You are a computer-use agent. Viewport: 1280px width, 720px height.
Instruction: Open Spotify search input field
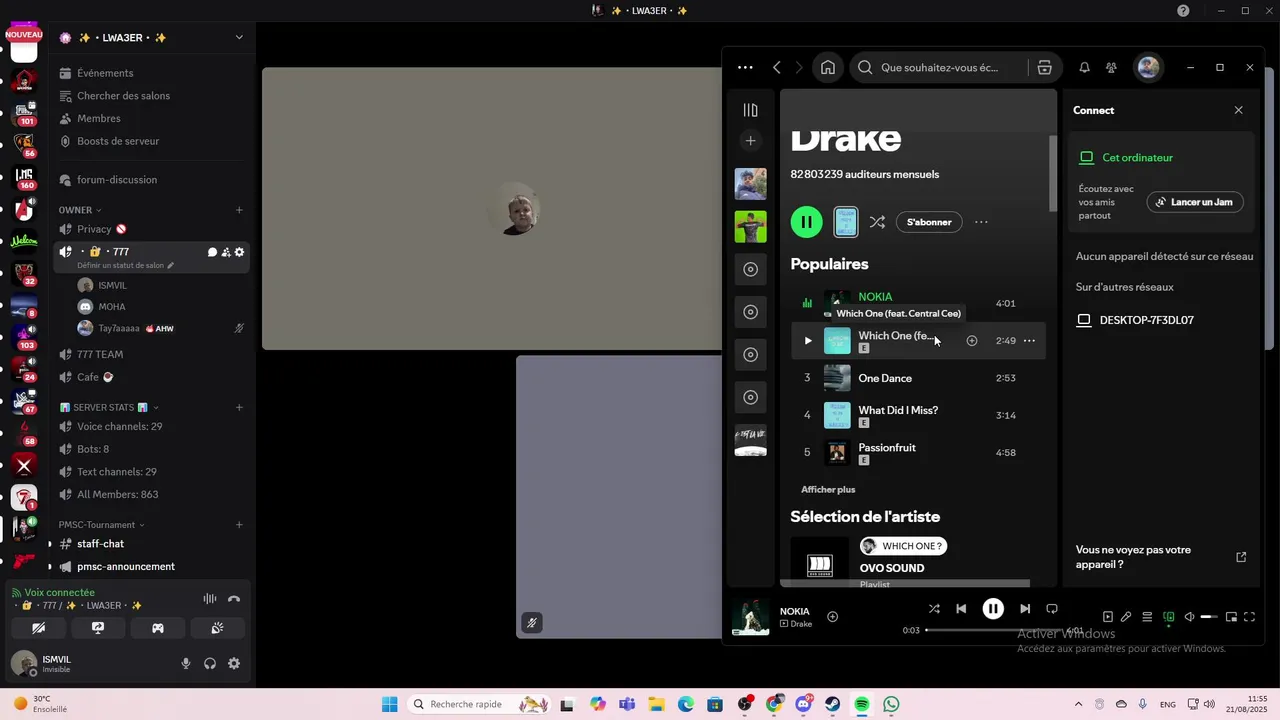click(x=939, y=68)
